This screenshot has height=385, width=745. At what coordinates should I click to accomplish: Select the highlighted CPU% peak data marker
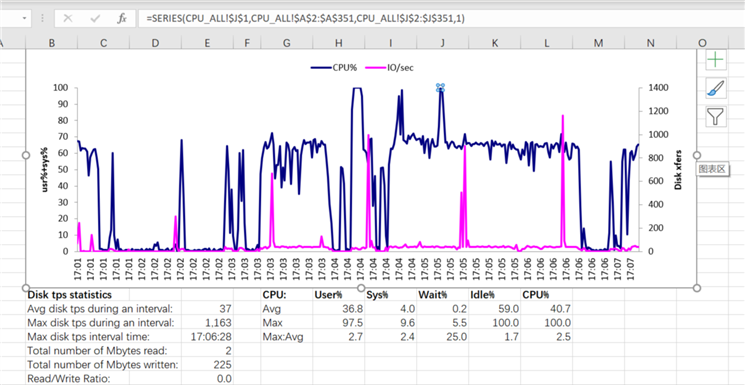point(440,87)
